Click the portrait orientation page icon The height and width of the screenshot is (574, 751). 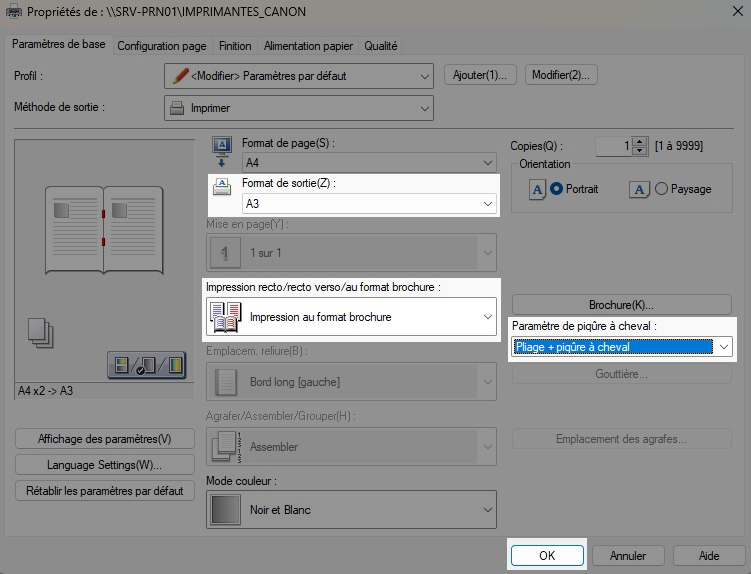537,189
